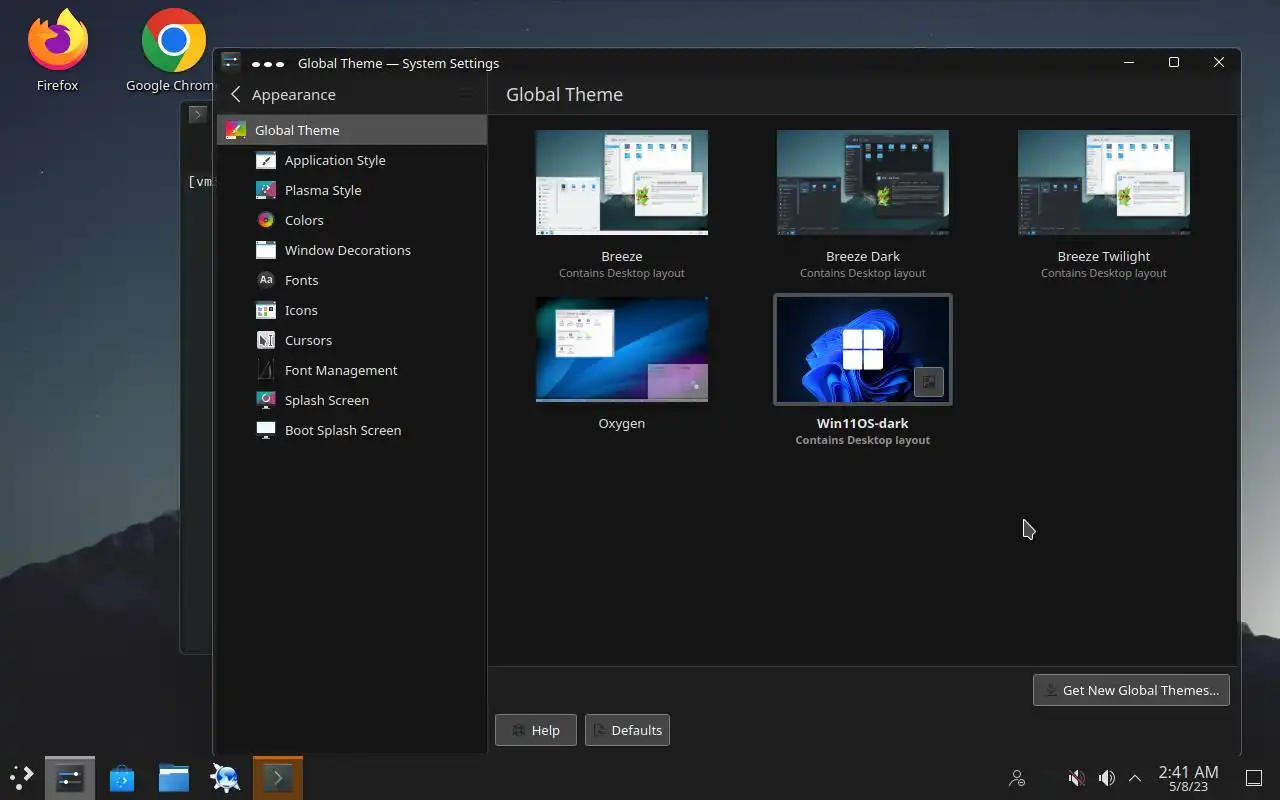The image size is (1280, 800).
Task: Expand hidden system tray icons arrow
Action: tap(1135, 777)
